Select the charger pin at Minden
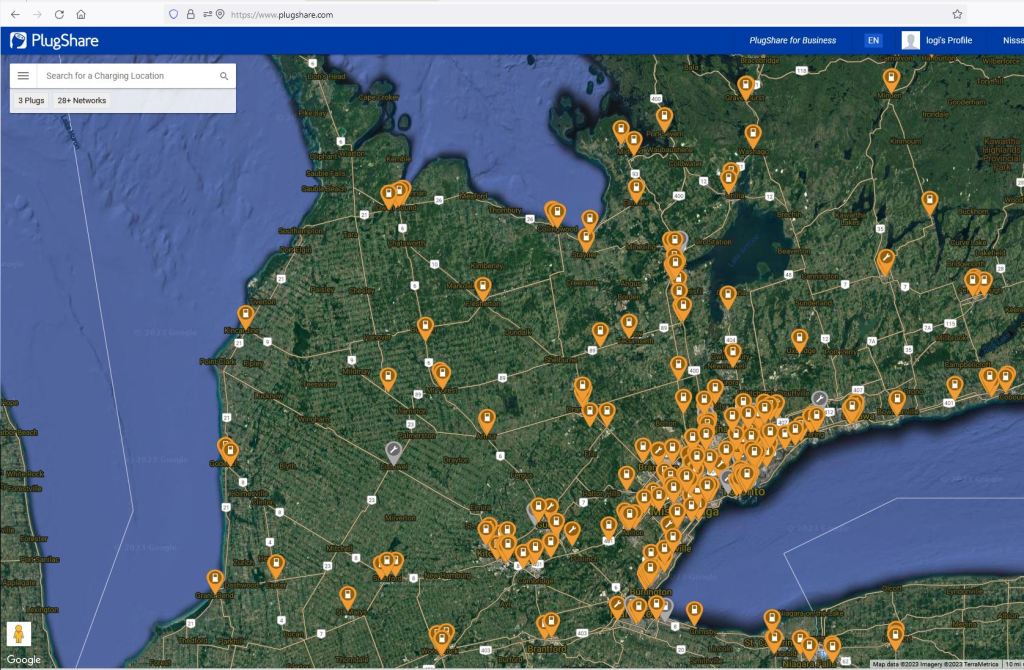Viewport: 1024px width, 670px height. (x=890, y=78)
